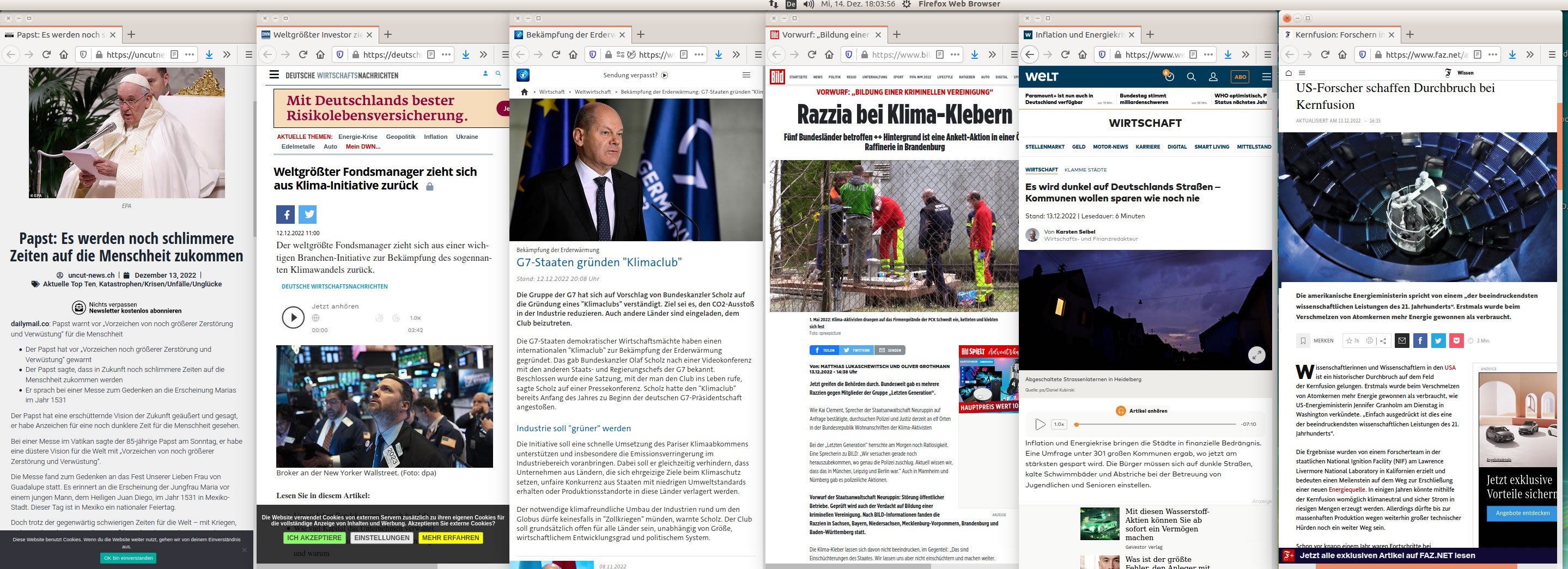Open Tagesschau hamburger page menu
This screenshot has width=1568, height=569.
tap(746, 76)
